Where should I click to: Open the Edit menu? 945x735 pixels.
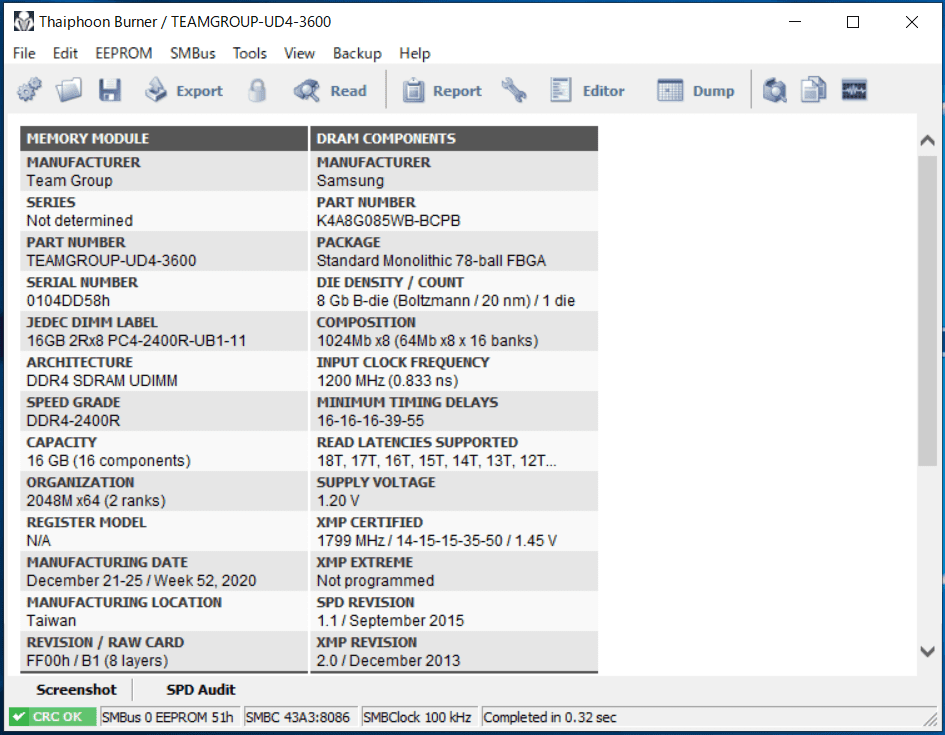65,53
